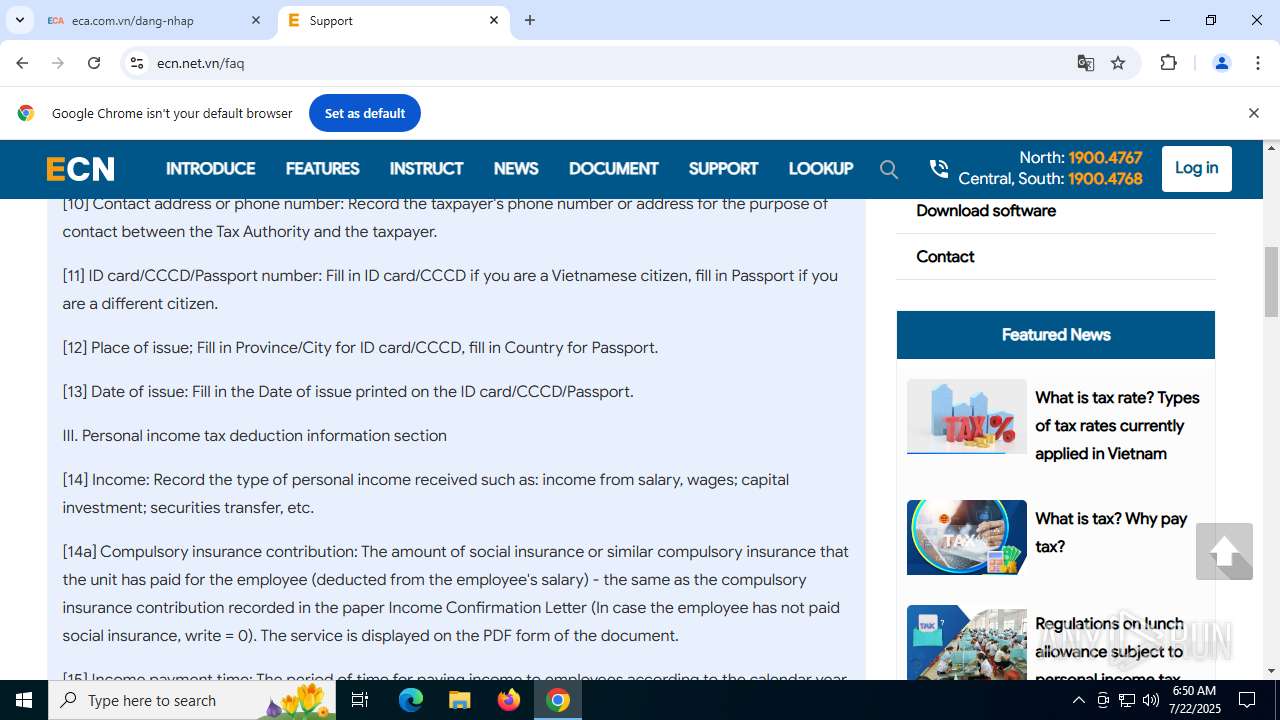Open the tab search dropdown arrow

(x=19, y=20)
